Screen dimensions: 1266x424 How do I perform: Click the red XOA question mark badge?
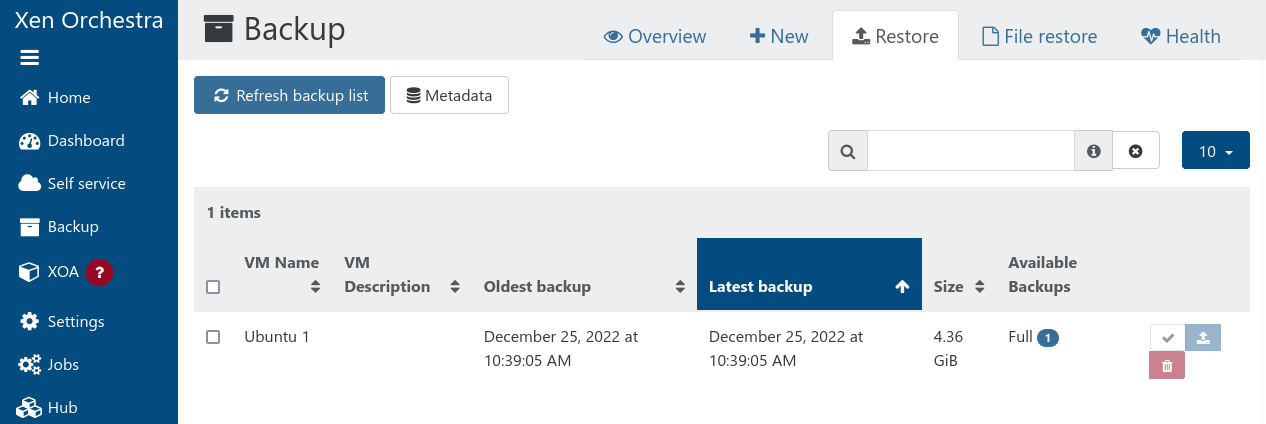click(x=99, y=272)
